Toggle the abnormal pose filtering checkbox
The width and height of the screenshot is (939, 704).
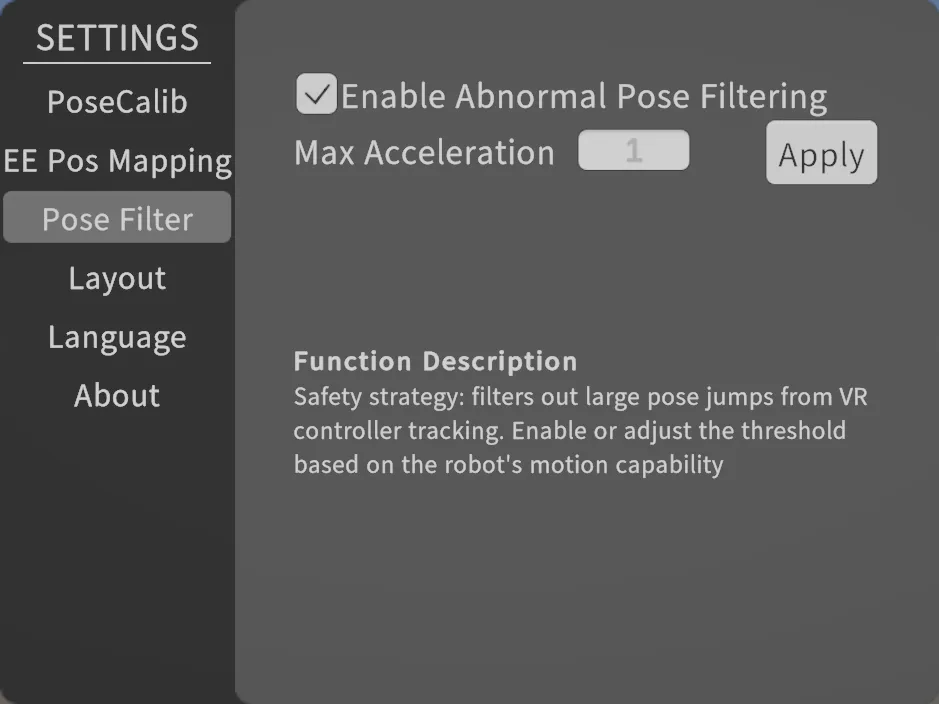coord(316,95)
